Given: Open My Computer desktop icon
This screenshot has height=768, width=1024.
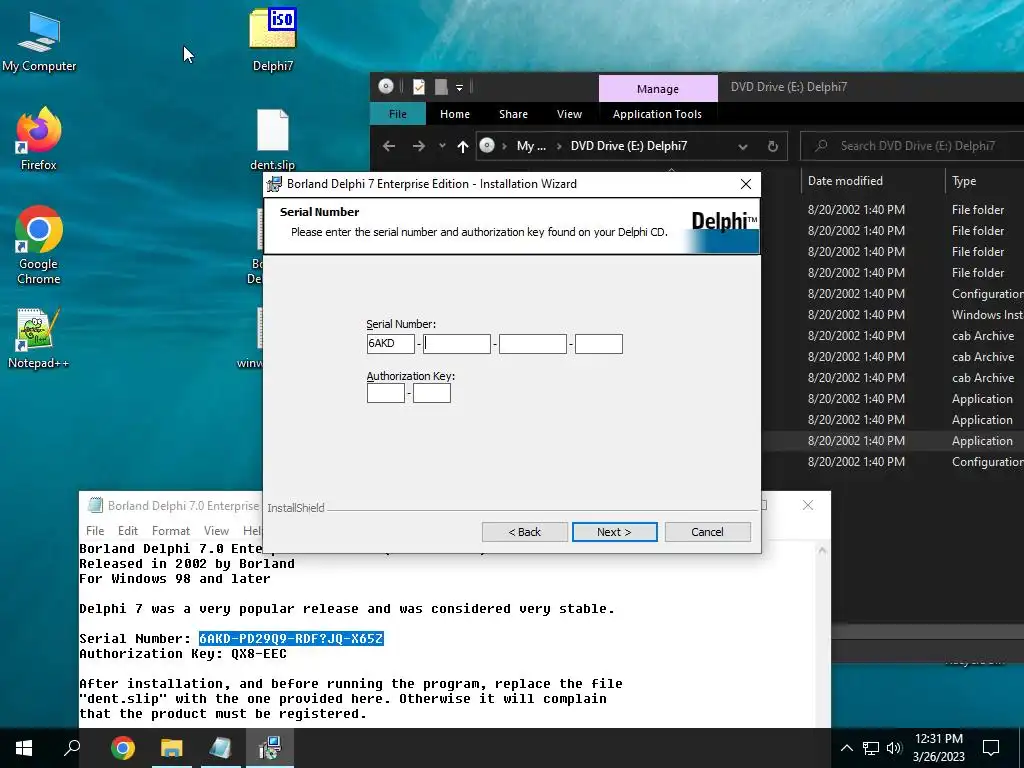Looking at the screenshot, I should click(39, 40).
